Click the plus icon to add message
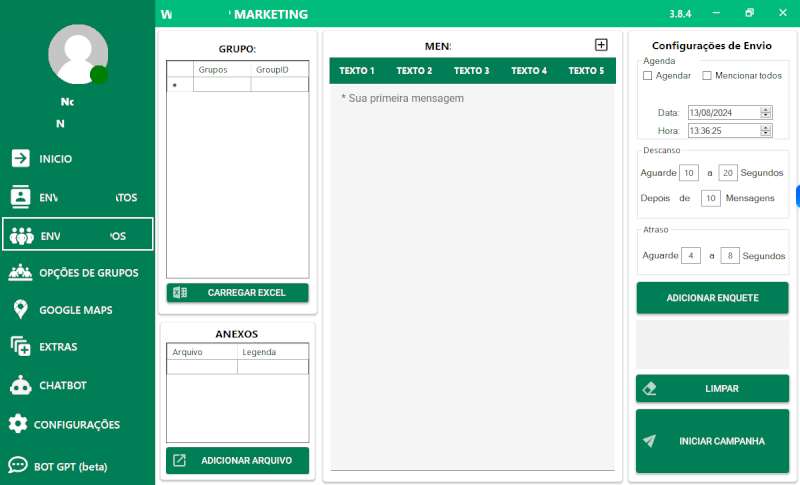Viewport: 800px width, 485px height. coord(601,45)
